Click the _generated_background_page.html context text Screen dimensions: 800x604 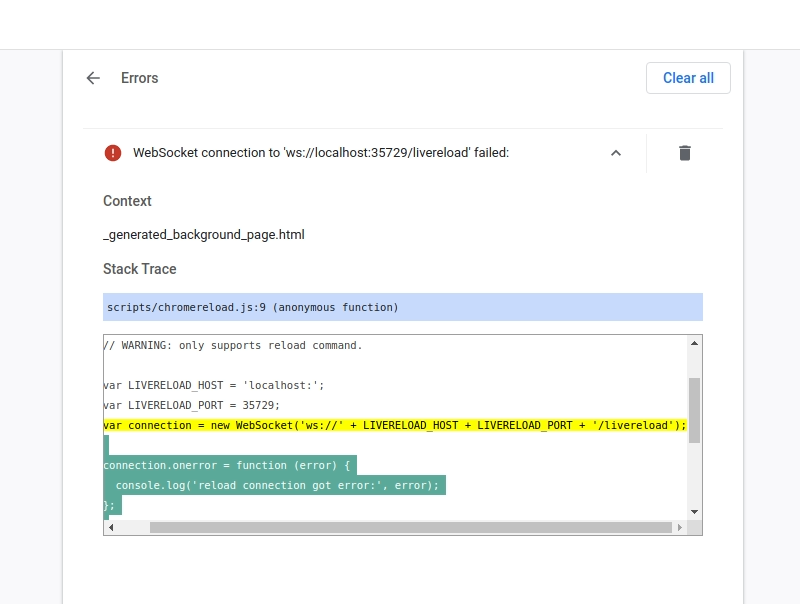click(203, 234)
